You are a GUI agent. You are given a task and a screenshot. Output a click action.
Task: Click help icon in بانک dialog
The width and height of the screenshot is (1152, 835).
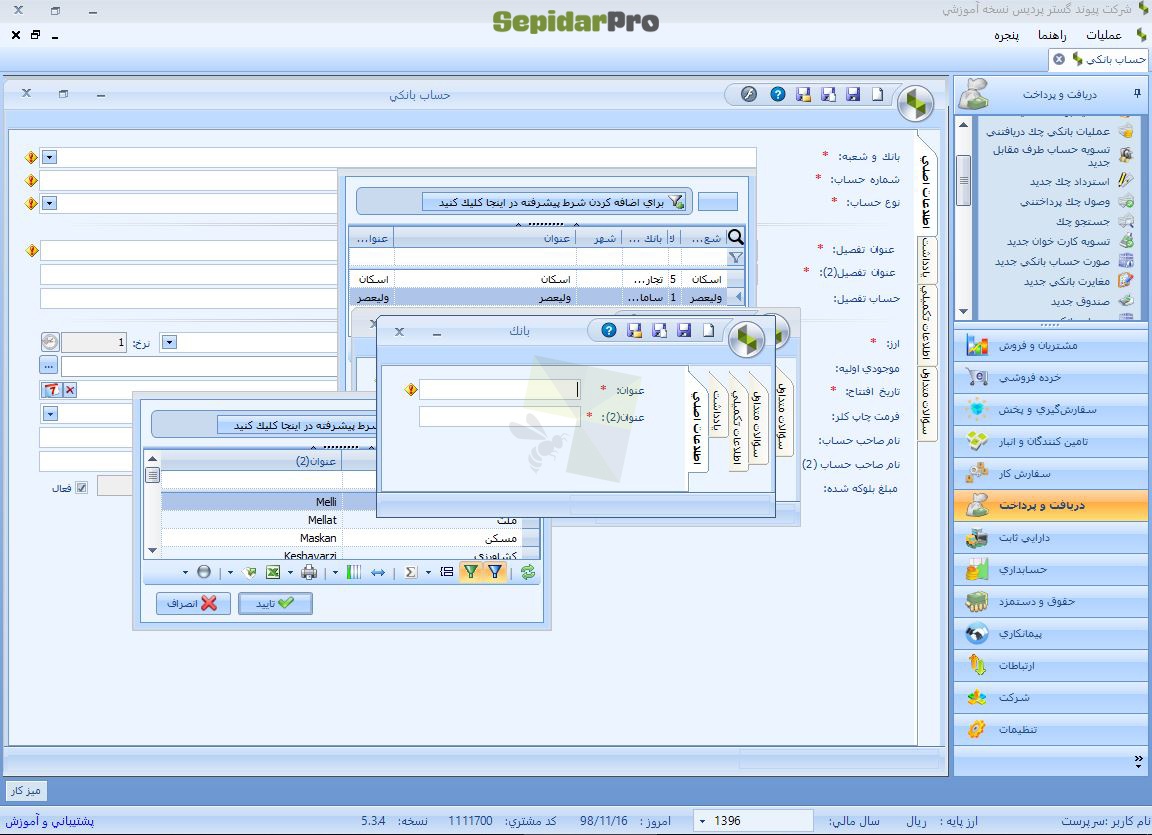click(x=608, y=330)
